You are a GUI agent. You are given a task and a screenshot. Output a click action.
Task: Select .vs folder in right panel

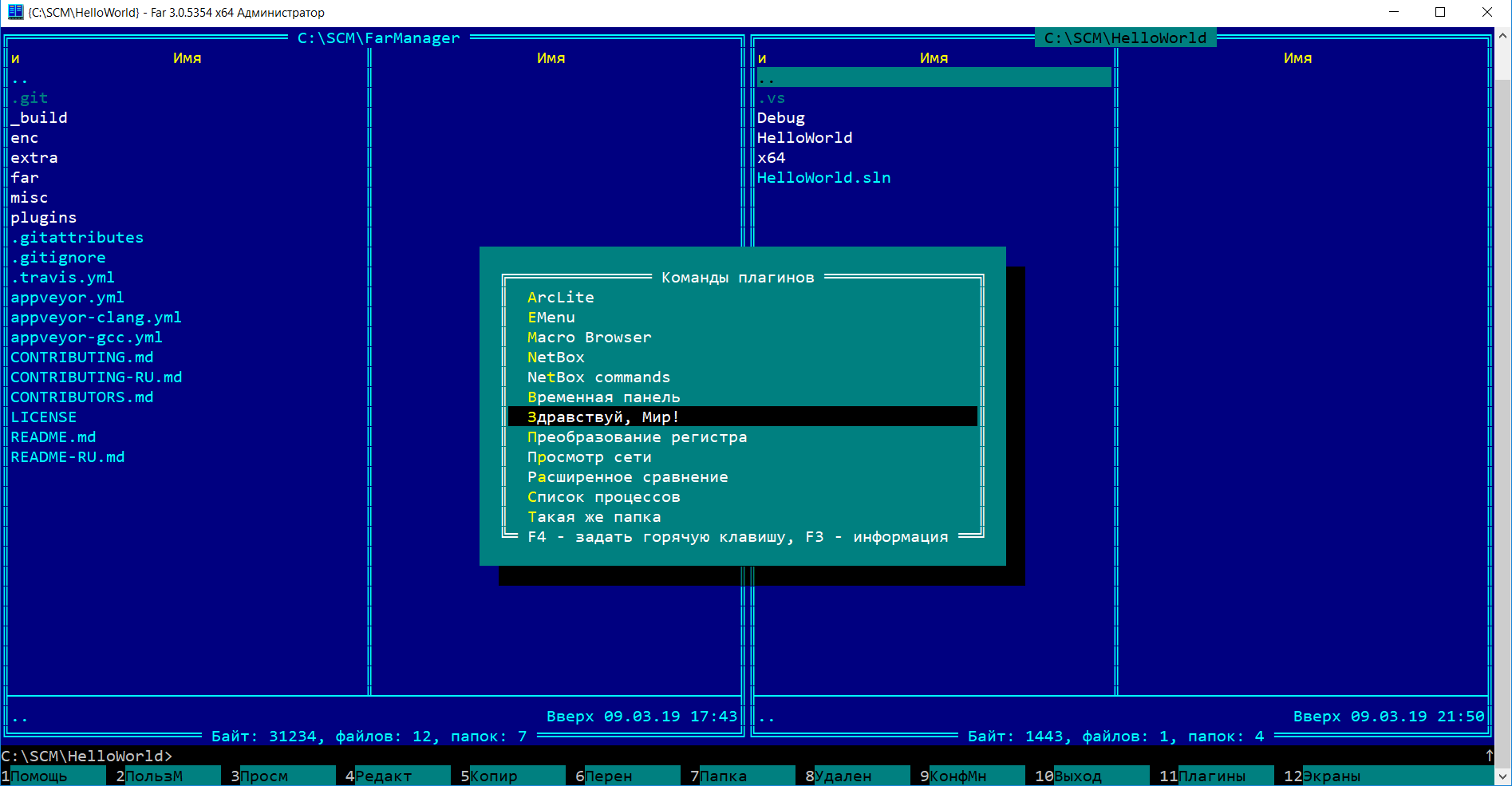click(772, 97)
